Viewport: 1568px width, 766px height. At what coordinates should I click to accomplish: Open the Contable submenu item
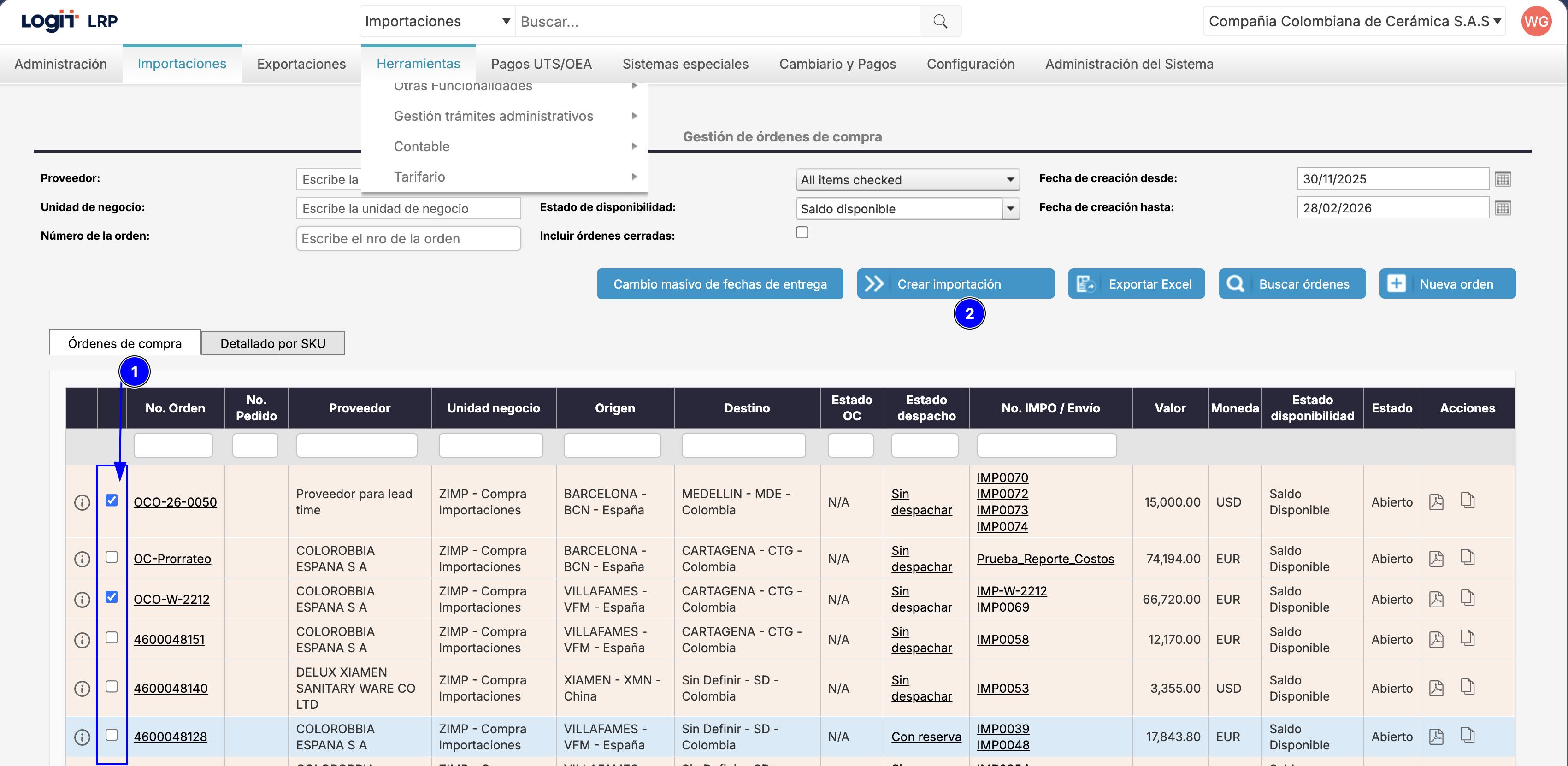coord(421,146)
